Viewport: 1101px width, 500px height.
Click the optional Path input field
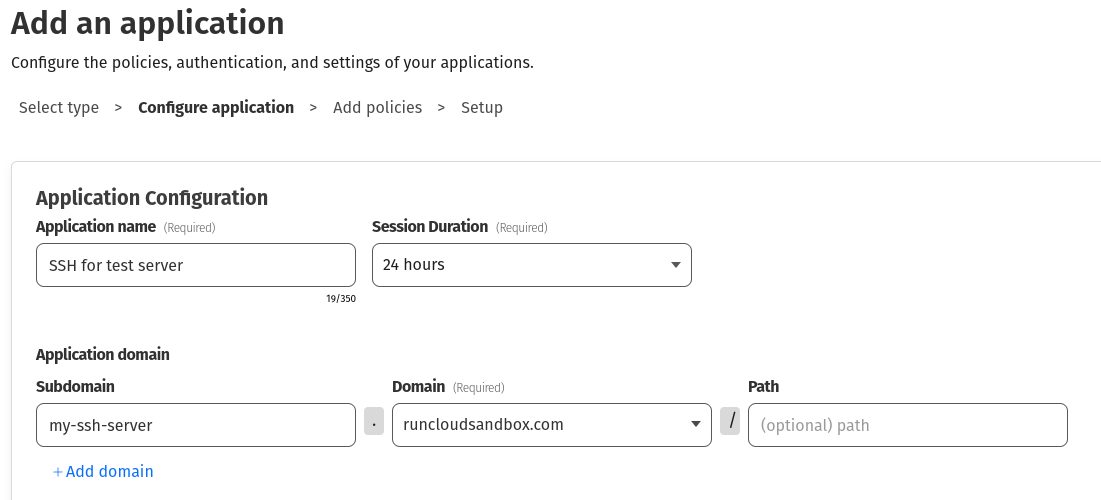908,425
